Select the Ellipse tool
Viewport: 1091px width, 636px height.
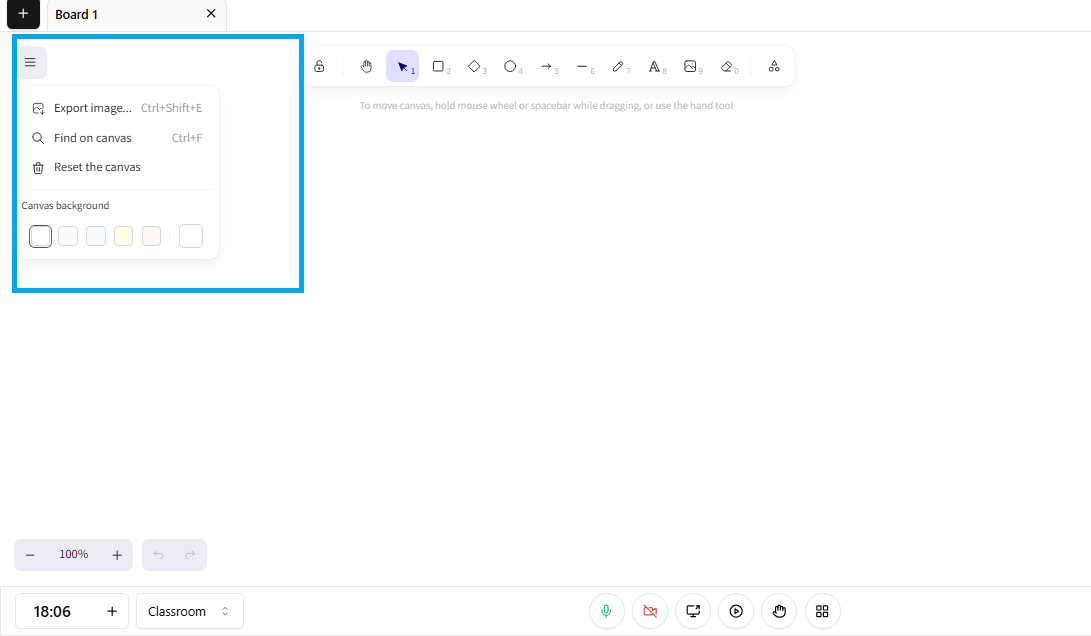point(511,67)
